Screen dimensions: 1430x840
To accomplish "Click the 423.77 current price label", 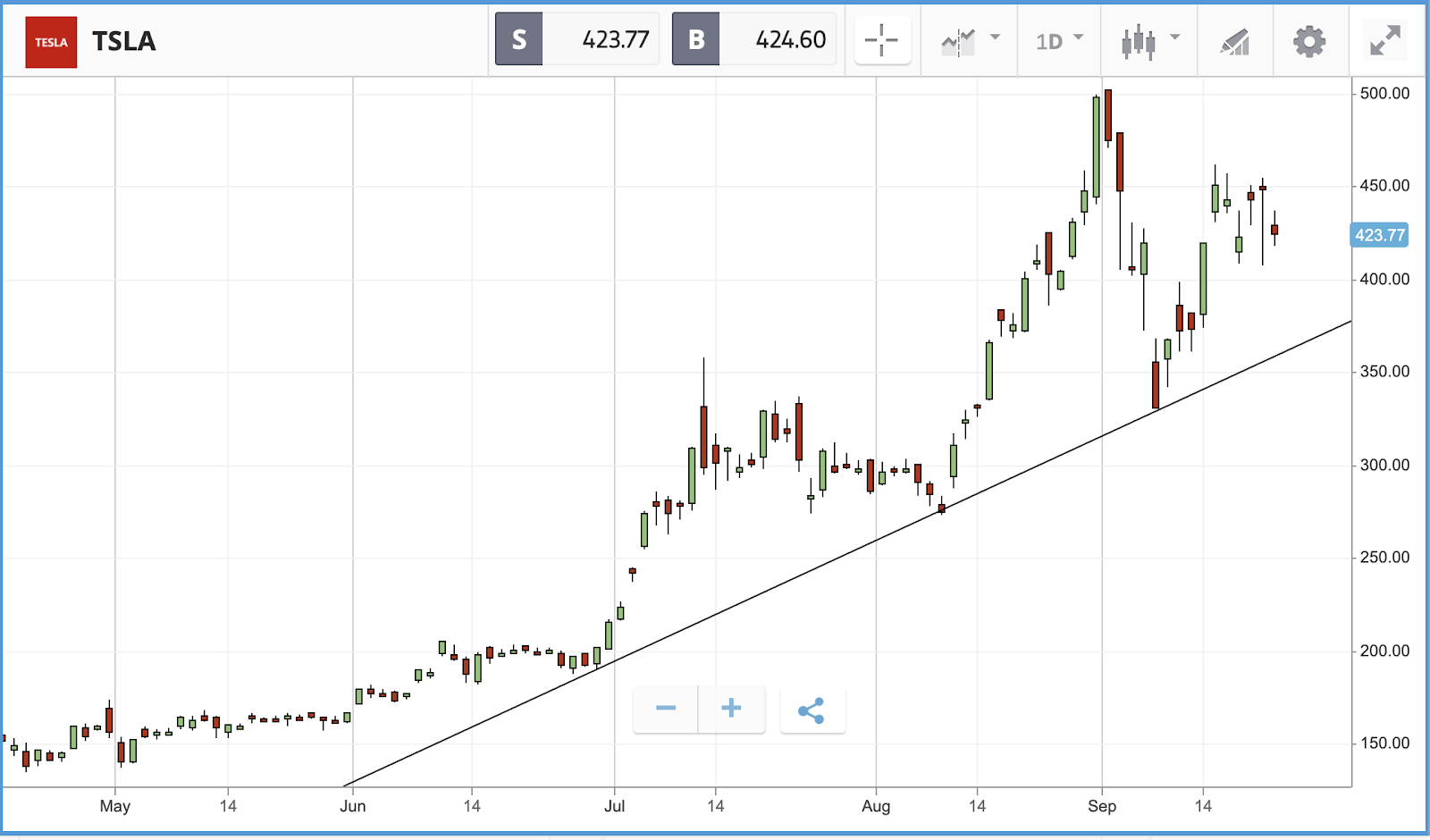I will (x=1380, y=235).
